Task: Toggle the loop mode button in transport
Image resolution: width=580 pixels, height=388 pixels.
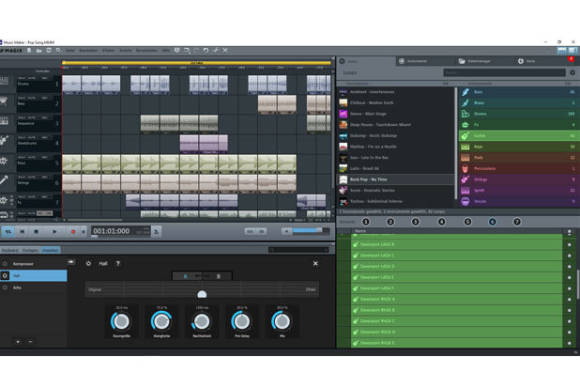Action: tap(8, 232)
